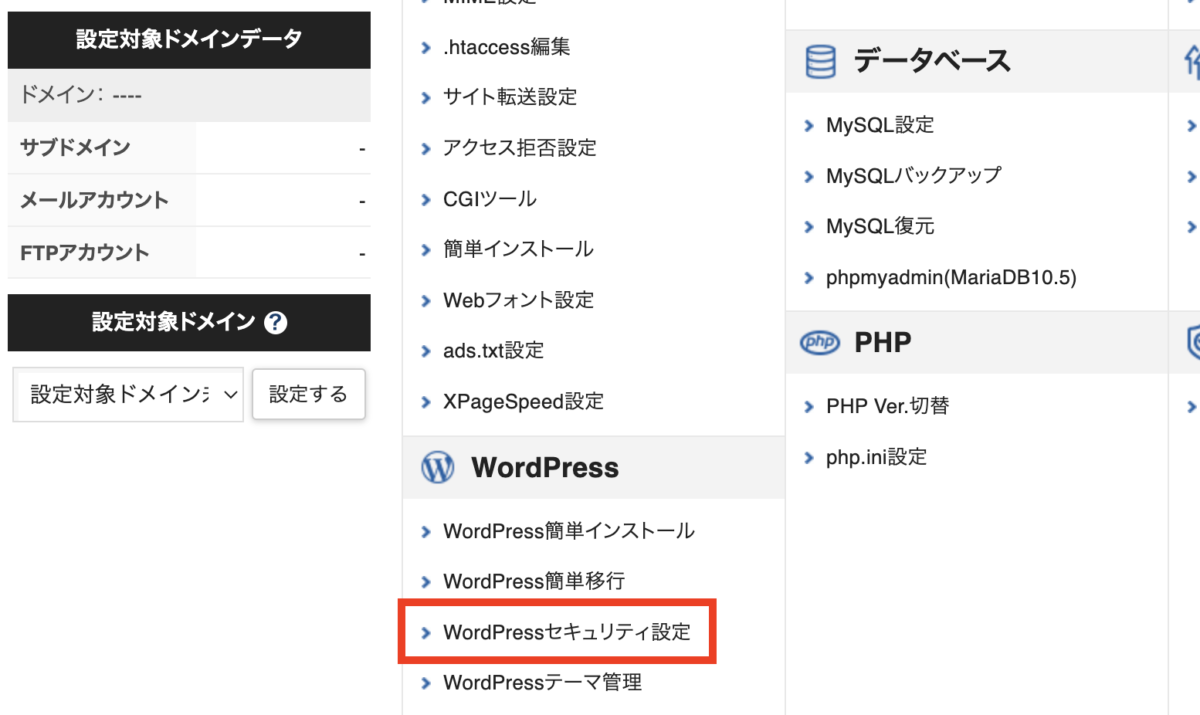Open サイト転送設定

click(x=510, y=97)
